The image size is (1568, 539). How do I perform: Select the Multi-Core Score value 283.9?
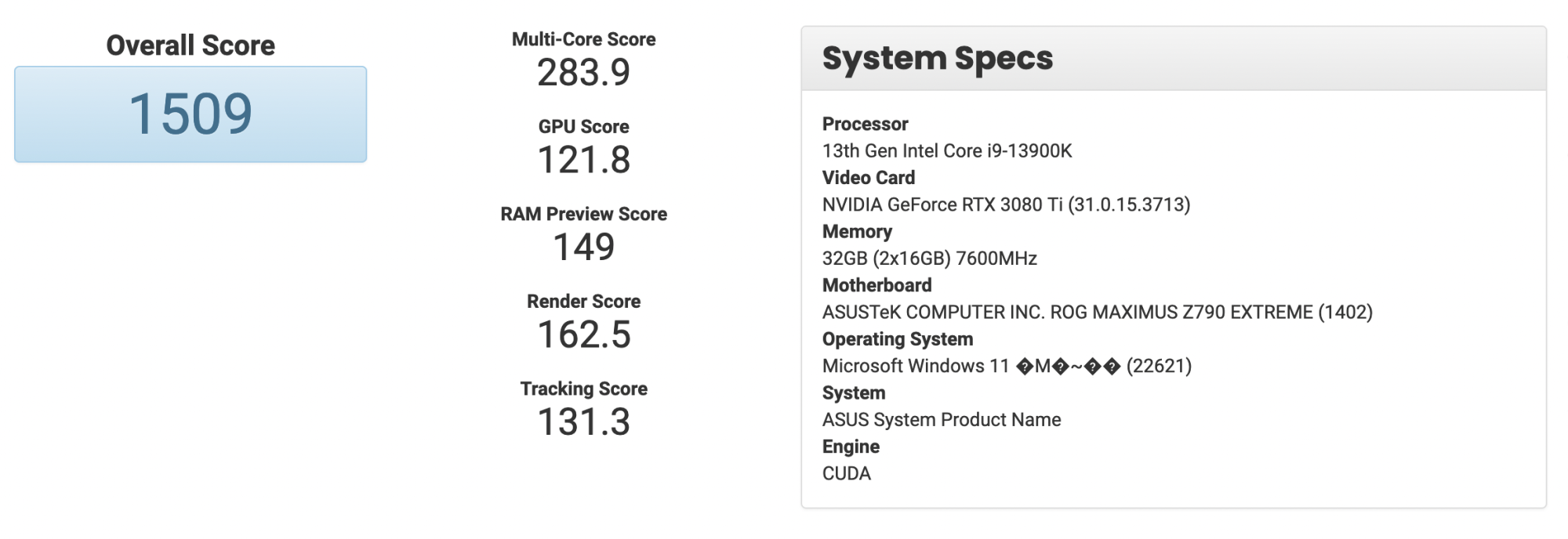click(x=583, y=73)
